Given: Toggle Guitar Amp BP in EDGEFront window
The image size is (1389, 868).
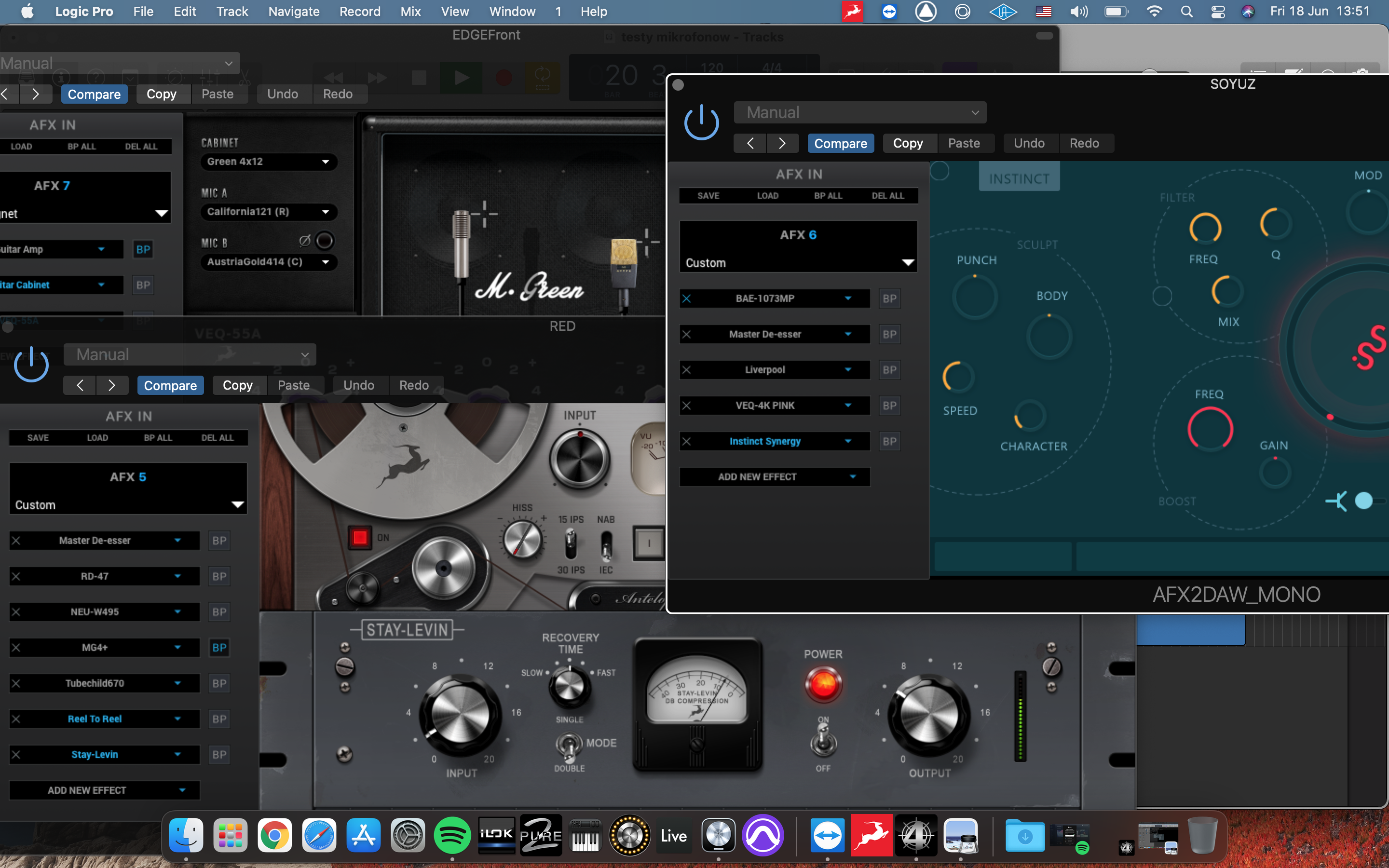Looking at the screenshot, I should point(143,249).
